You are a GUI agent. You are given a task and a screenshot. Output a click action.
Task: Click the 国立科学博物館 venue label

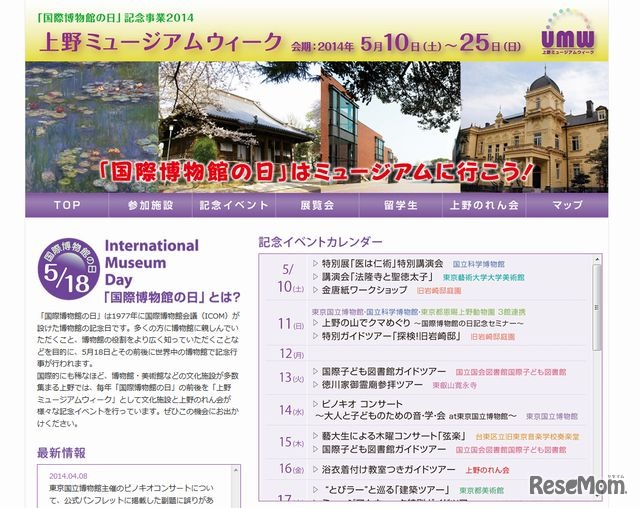(x=479, y=264)
